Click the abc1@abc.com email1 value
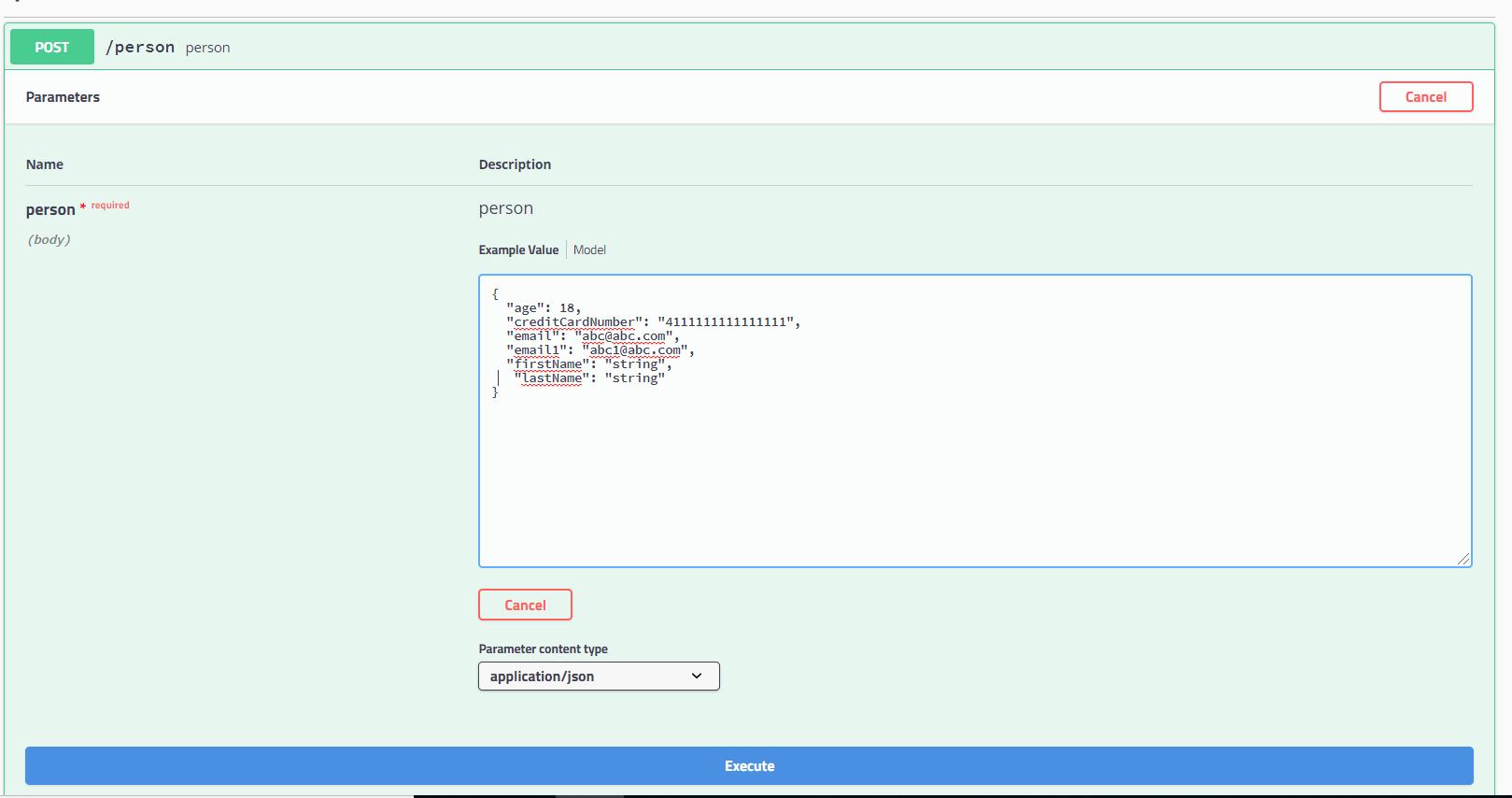Image resolution: width=1512 pixels, height=798 pixels. pos(635,349)
